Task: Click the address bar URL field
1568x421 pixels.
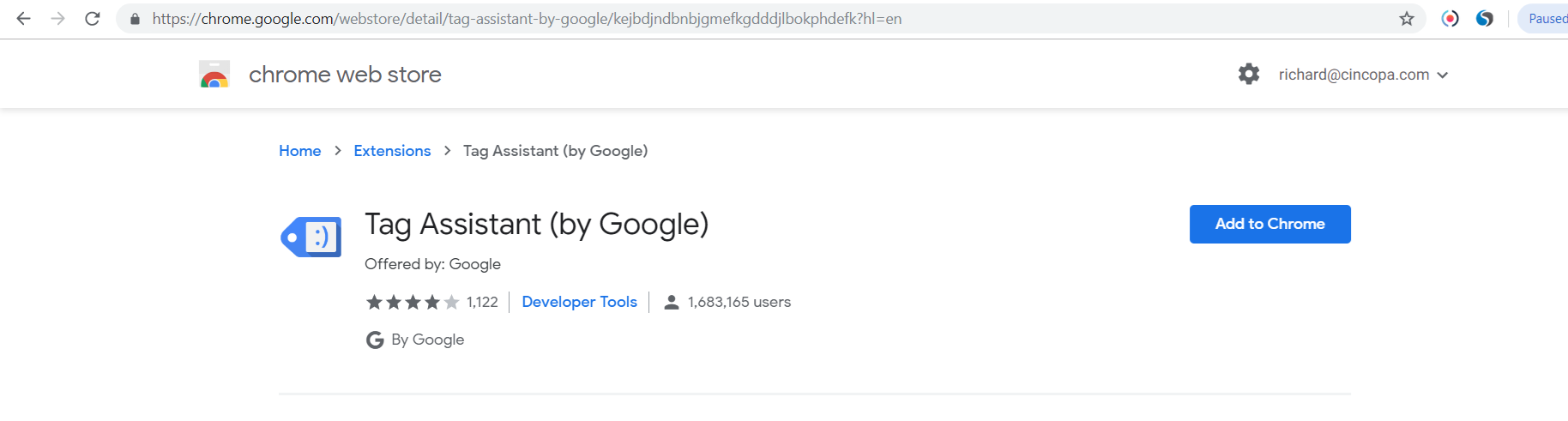Action: pos(686,19)
